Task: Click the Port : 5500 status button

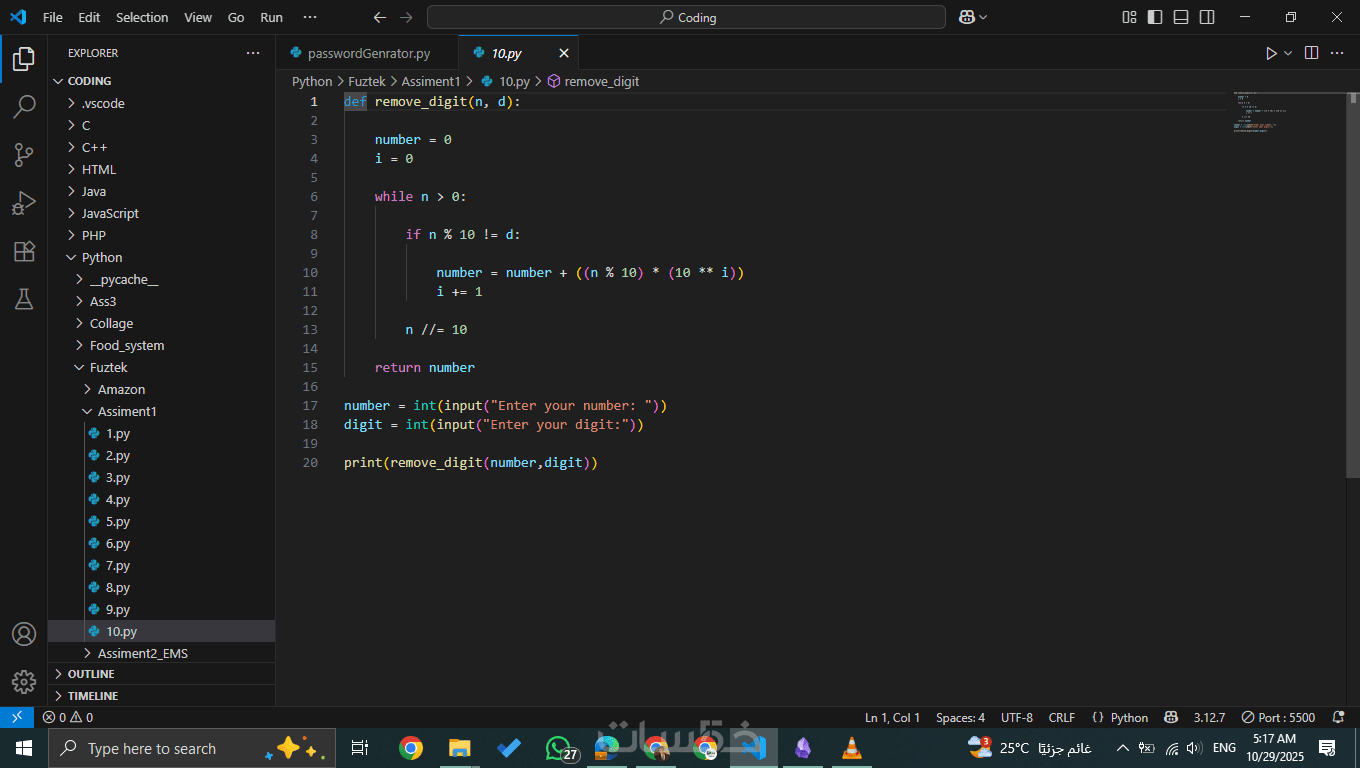Action: point(1278,717)
